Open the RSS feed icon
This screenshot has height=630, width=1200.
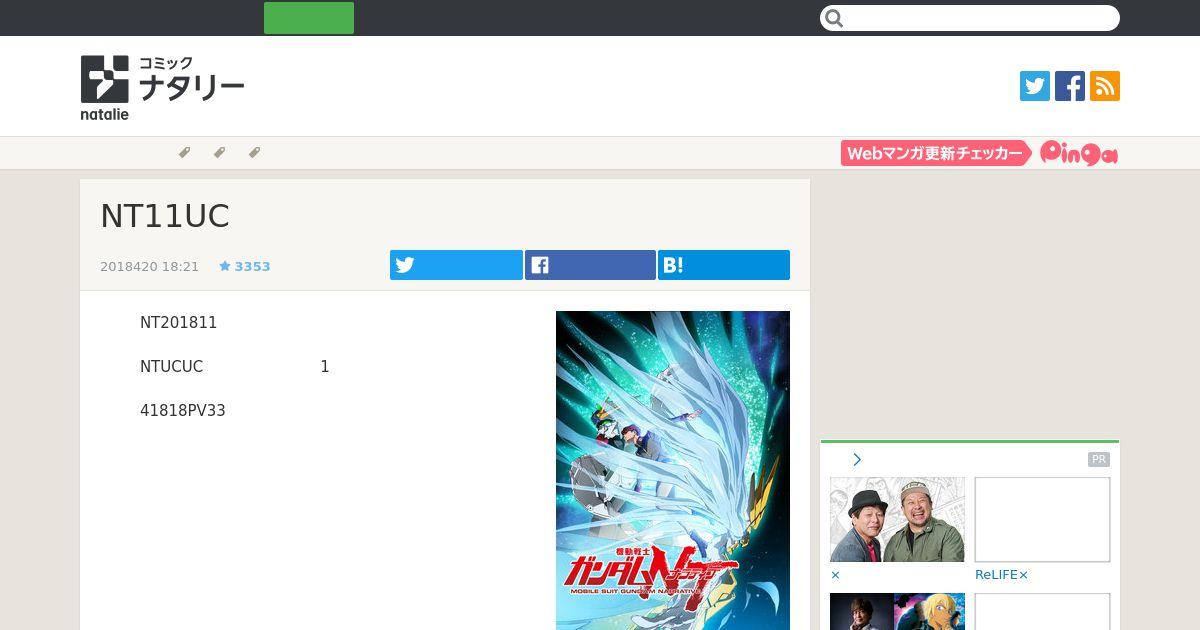tap(1105, 86)
